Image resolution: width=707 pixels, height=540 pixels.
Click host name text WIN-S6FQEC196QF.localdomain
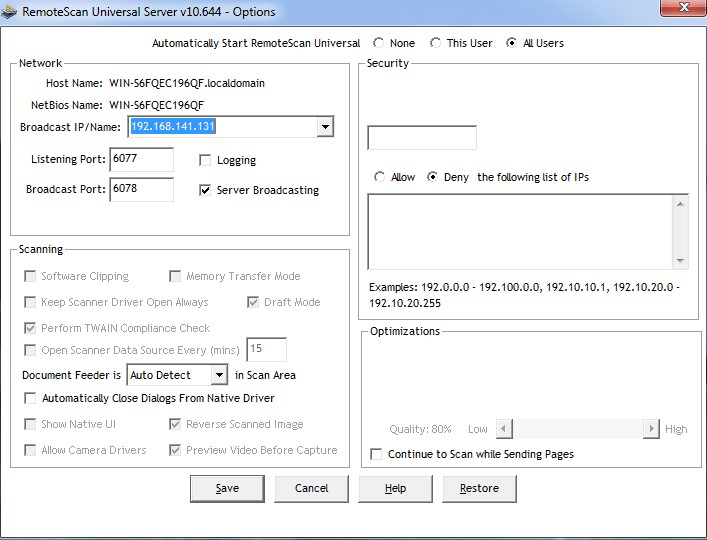click(187, 83)
